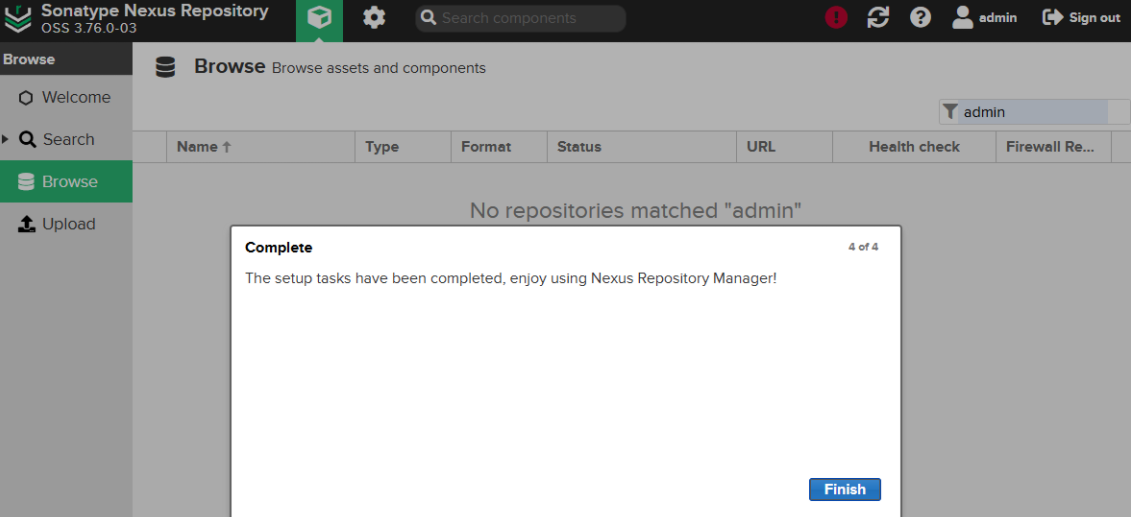Viewport: 1131px width, 517px height.
Task: Click the URL column header
Action: point(784,146)
